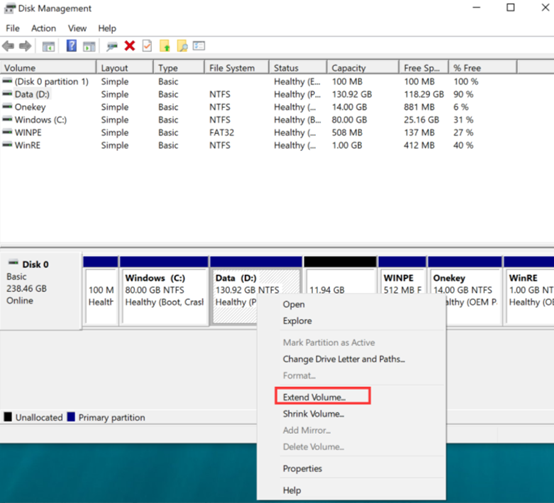Click the 412 MB free space cell
This screenshot has width=554, height=503.
point(419,145)
